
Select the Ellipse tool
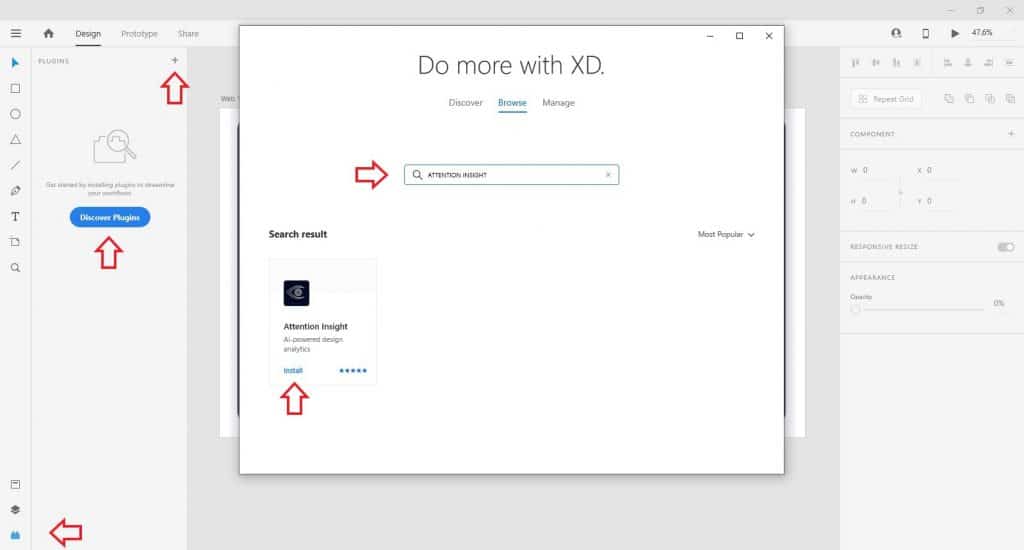click(15, 114)
